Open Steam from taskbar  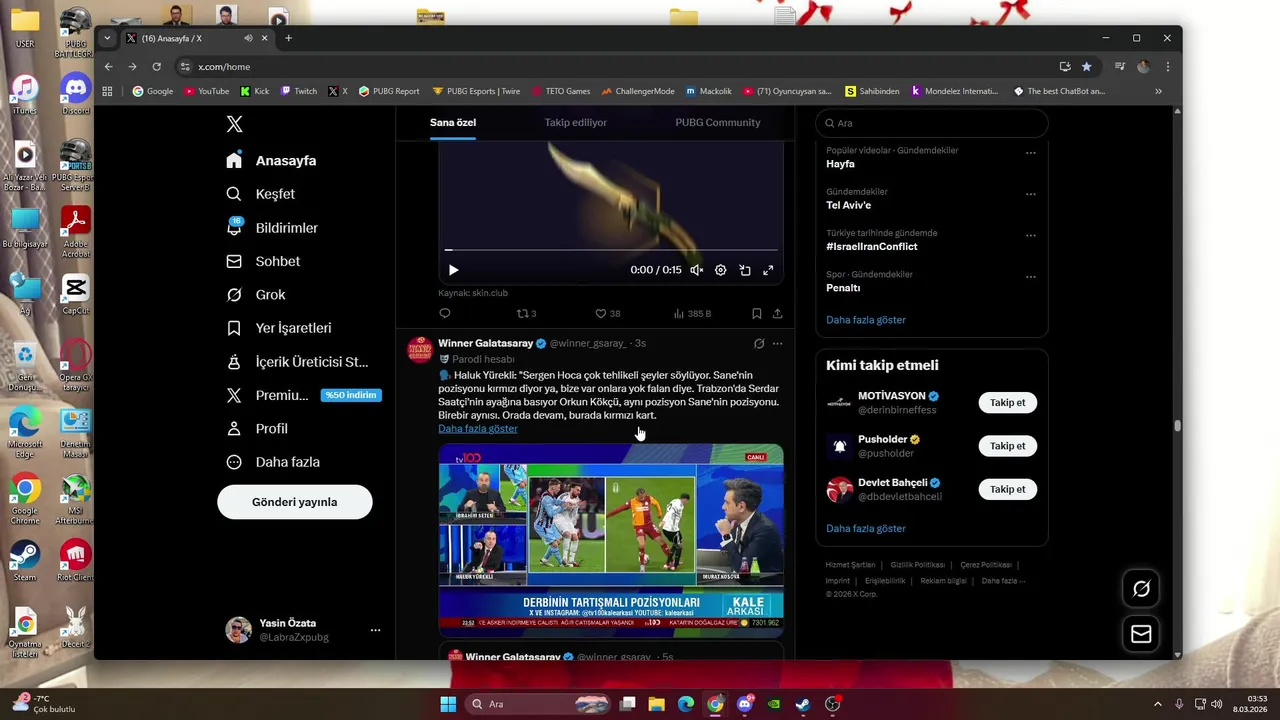click(x=802, y=704)
